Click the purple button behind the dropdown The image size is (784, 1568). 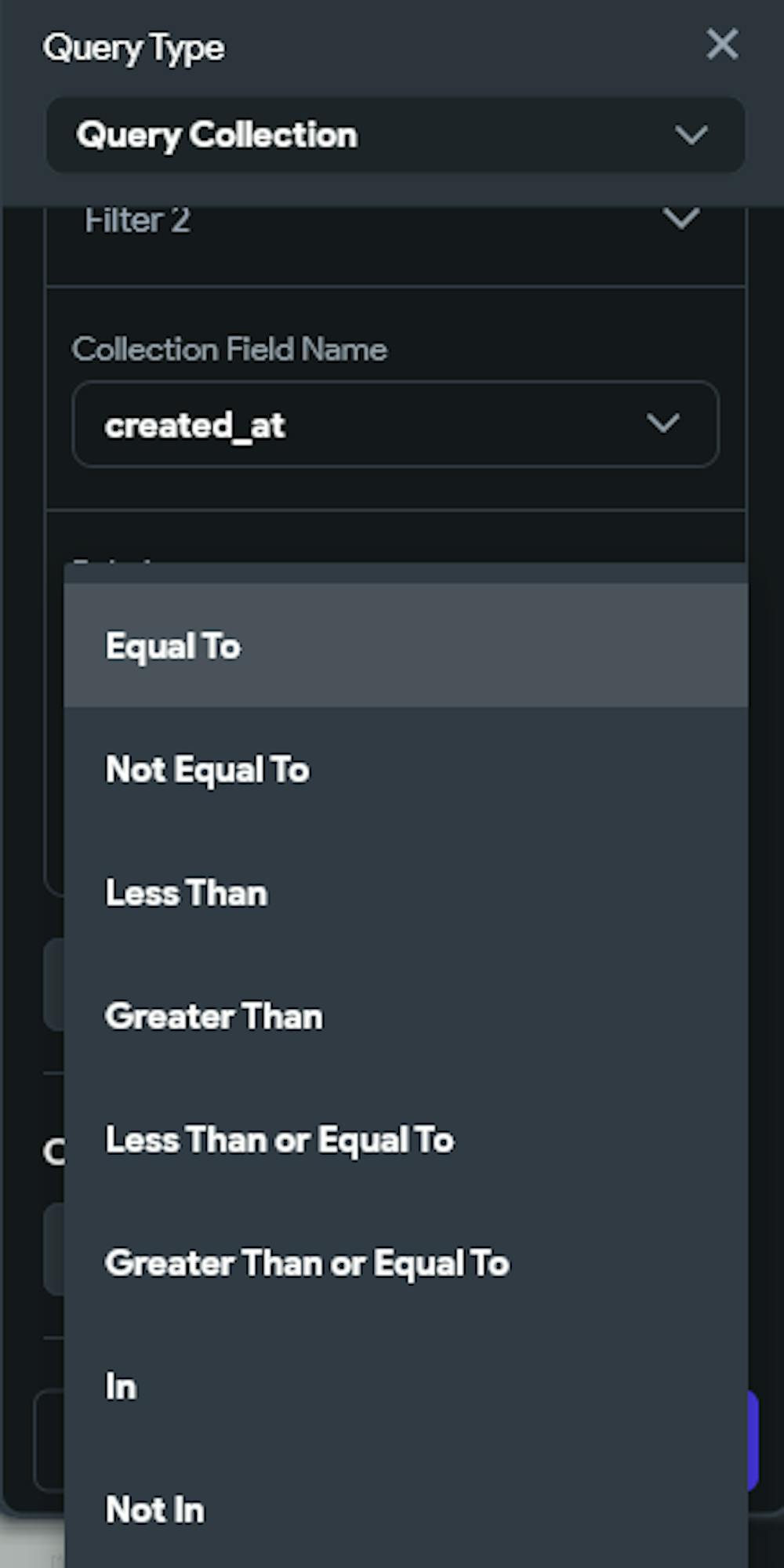(x=753, y=1439)
